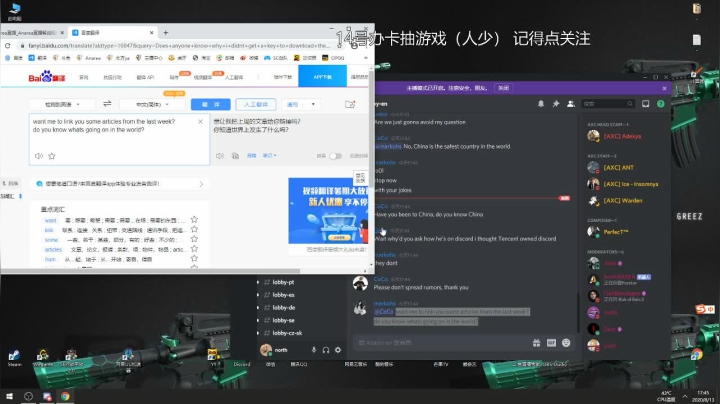Open GIF picker in Discord
The width and height of the screenshot is (720, 404).
pos(551,342)
